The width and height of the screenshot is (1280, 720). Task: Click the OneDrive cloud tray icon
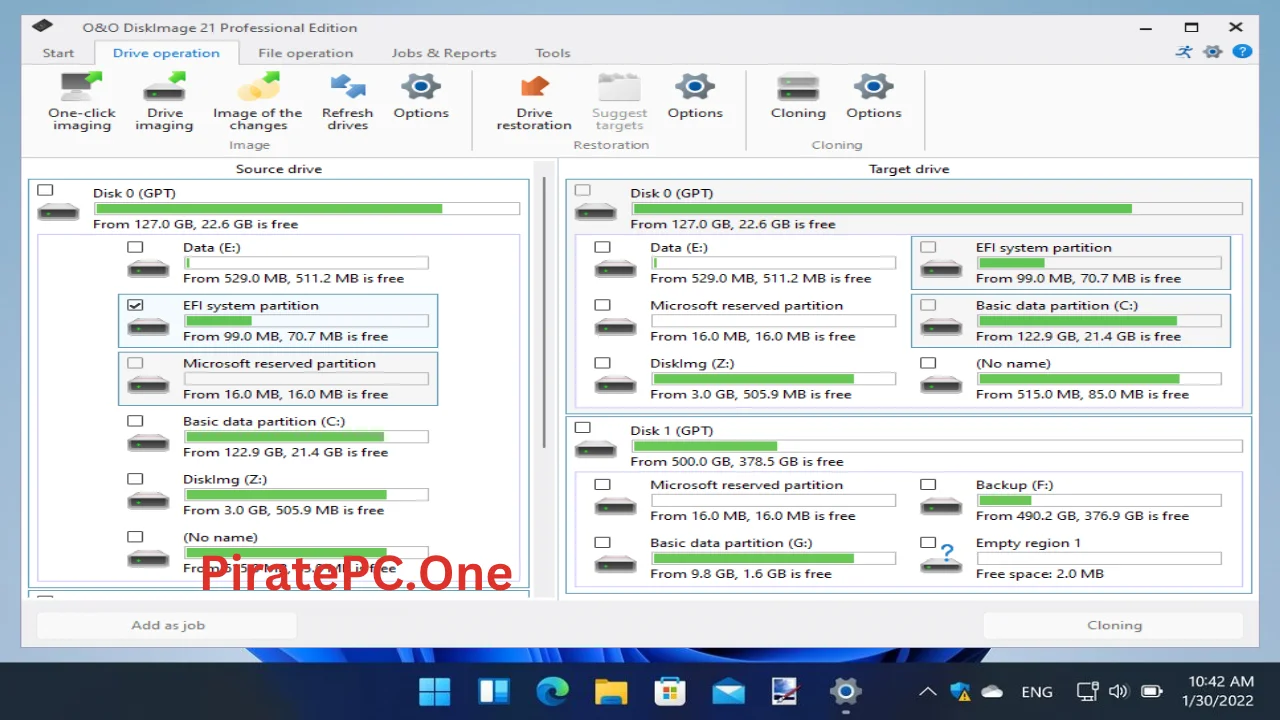click(992, 691)
